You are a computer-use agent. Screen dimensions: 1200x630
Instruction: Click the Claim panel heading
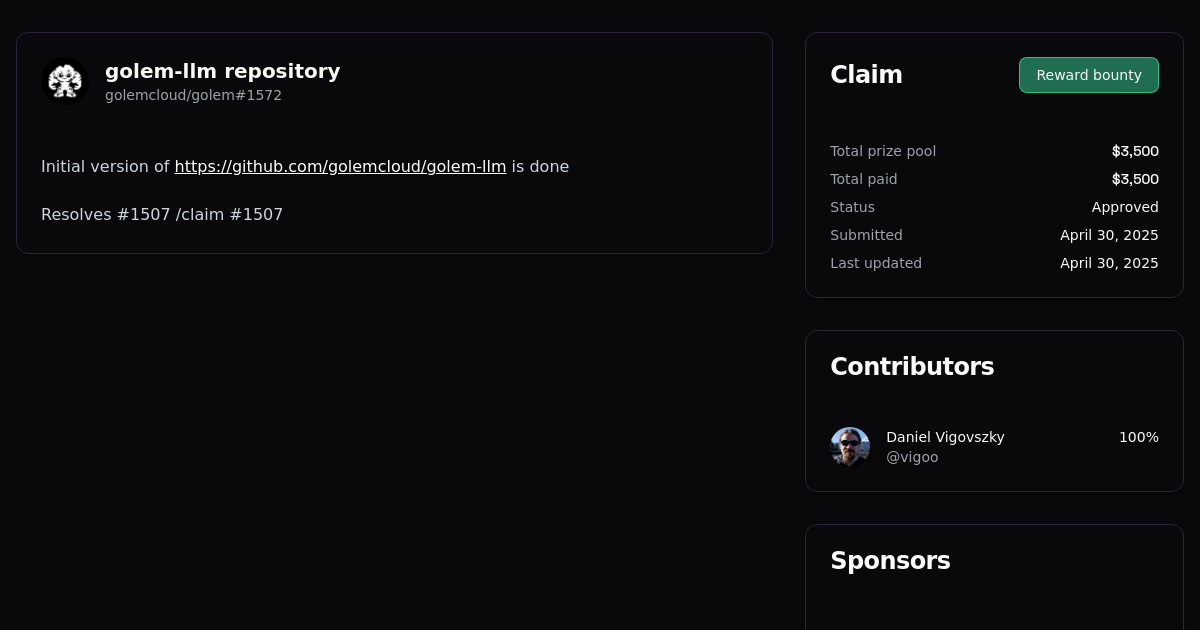[866, 74]
